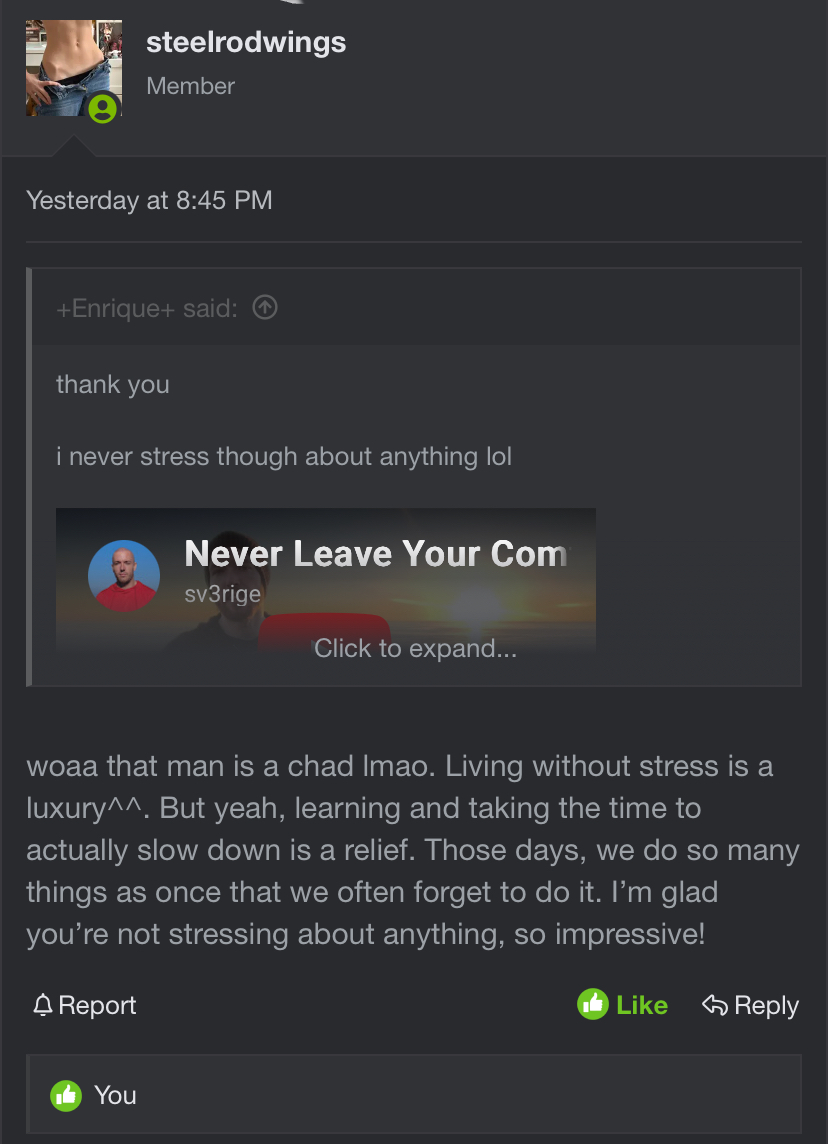Open the 'Yesterday at 8:45 PM' timestamp permalink
828x1144 pixels.
coord(149,200)
